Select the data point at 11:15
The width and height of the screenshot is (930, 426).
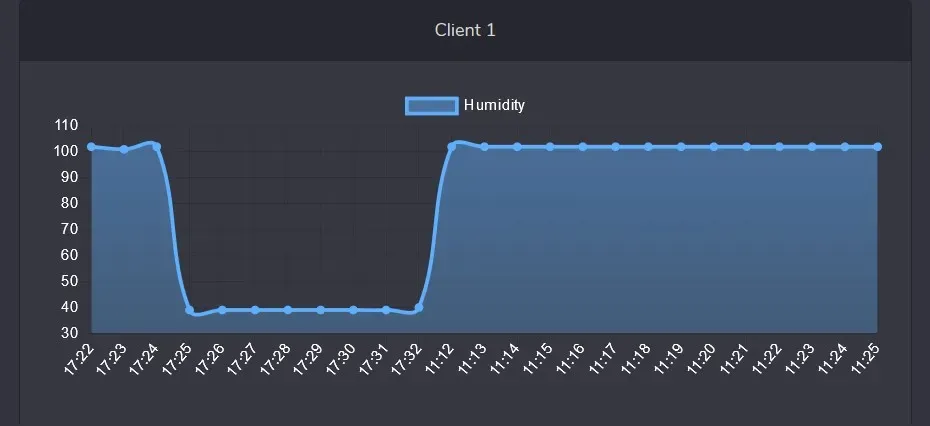(550, 147)
